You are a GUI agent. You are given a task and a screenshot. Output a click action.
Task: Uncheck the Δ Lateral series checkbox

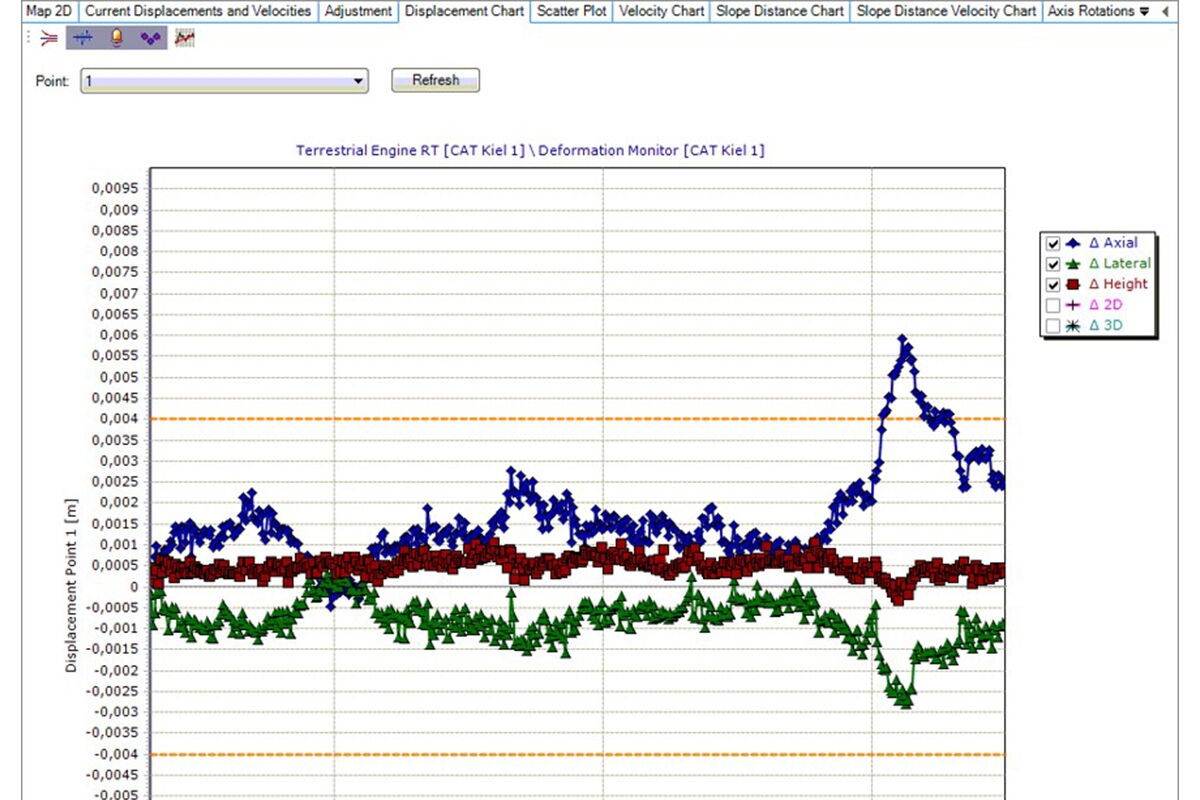pos(1052,264)
